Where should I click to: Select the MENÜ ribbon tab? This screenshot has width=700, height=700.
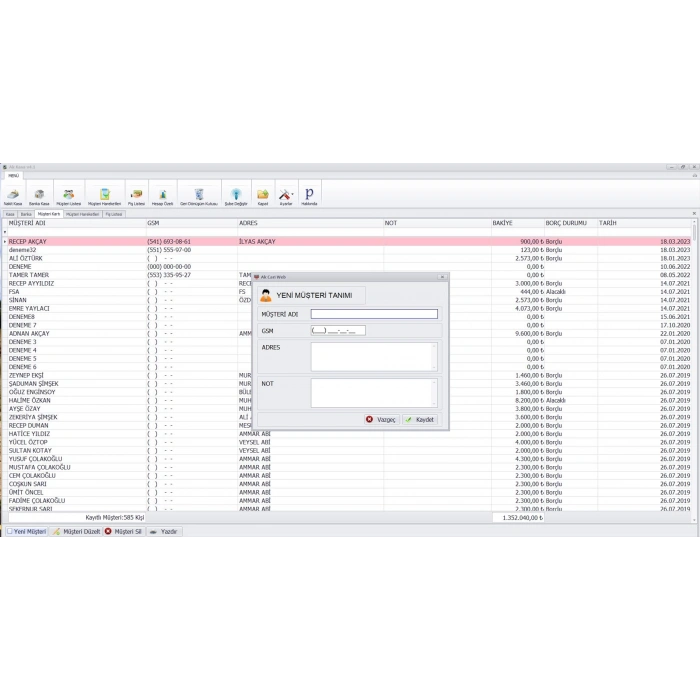pyautogui.click(x=14, y=175)
